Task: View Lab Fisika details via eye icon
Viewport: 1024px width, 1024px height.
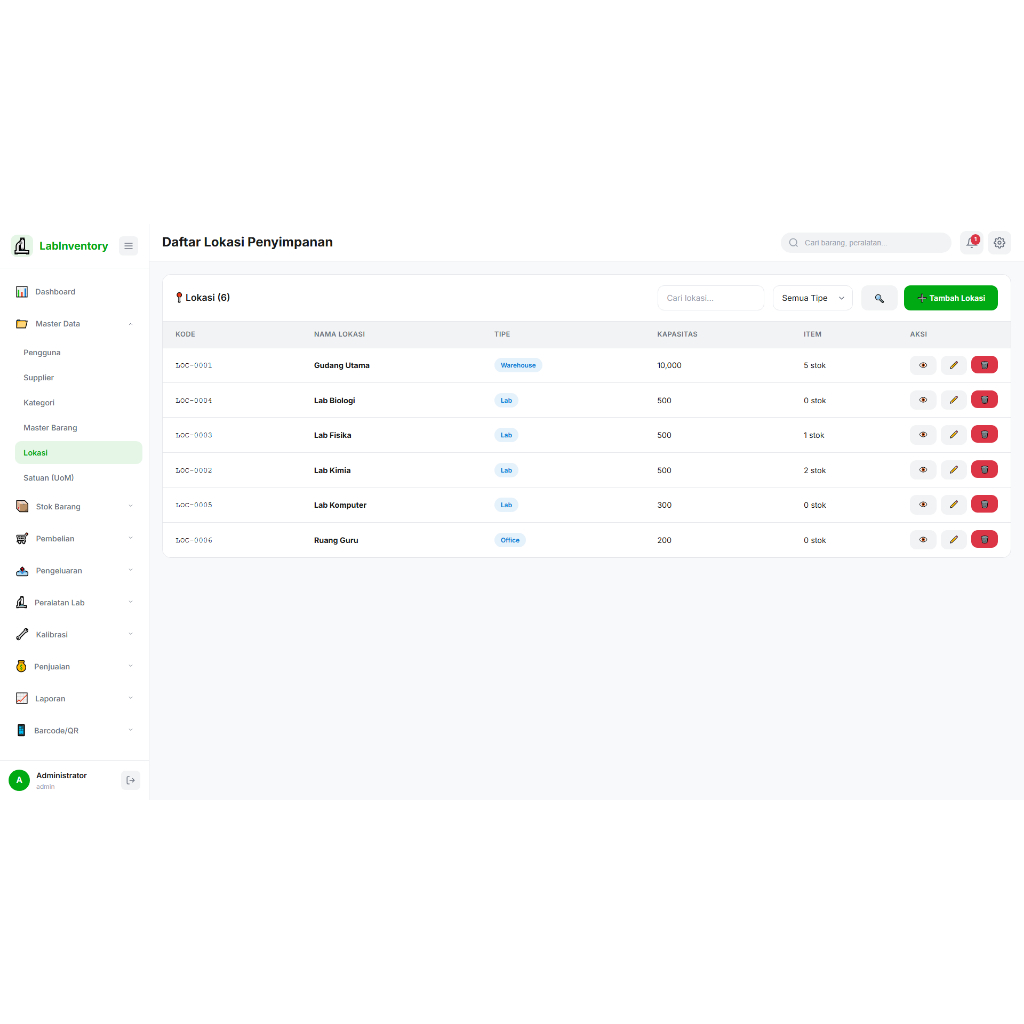Action: click(x=923, y=434)
